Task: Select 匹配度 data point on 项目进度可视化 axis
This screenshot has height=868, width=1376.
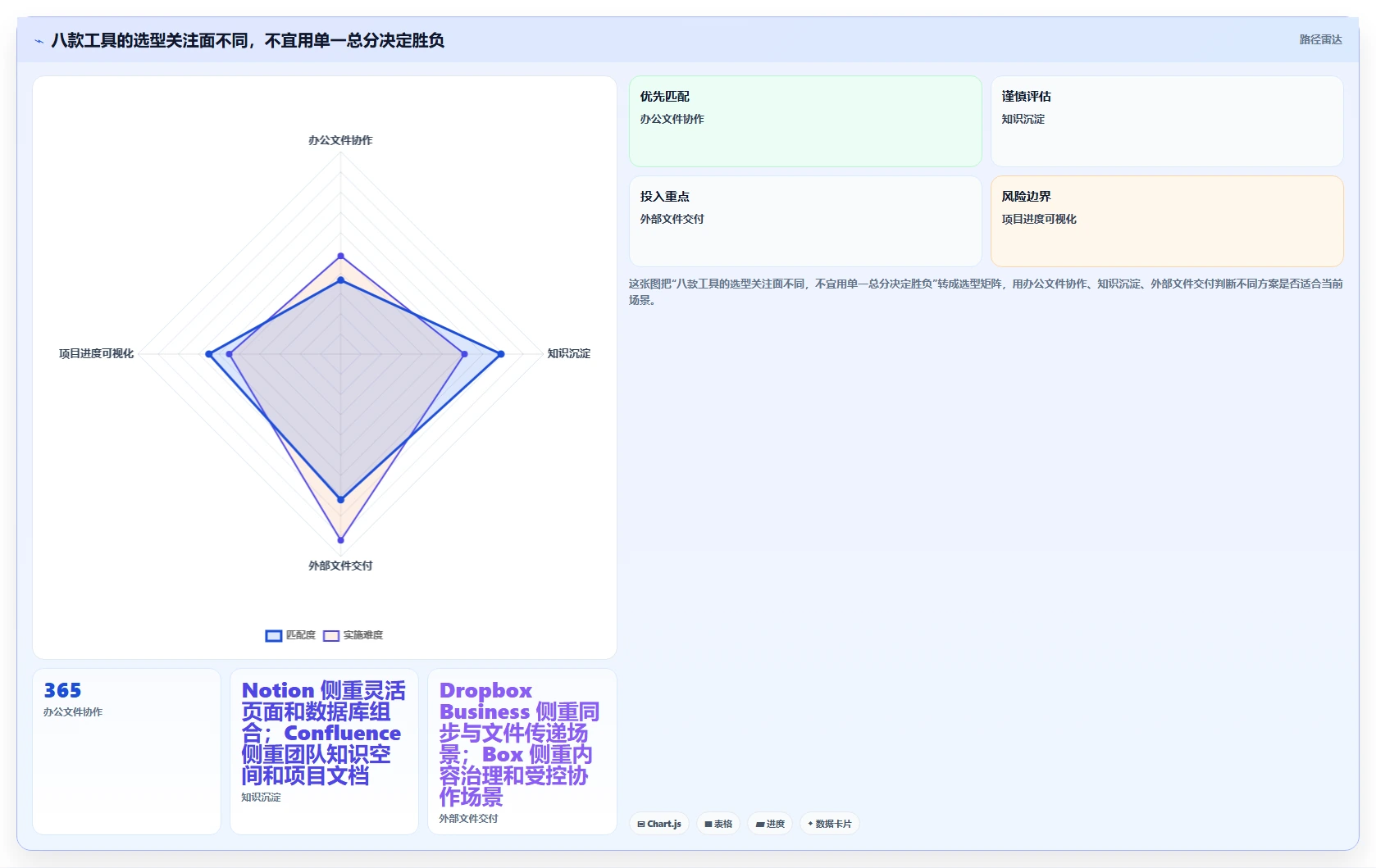Action: pyautogui.click(x=209, y=354)
